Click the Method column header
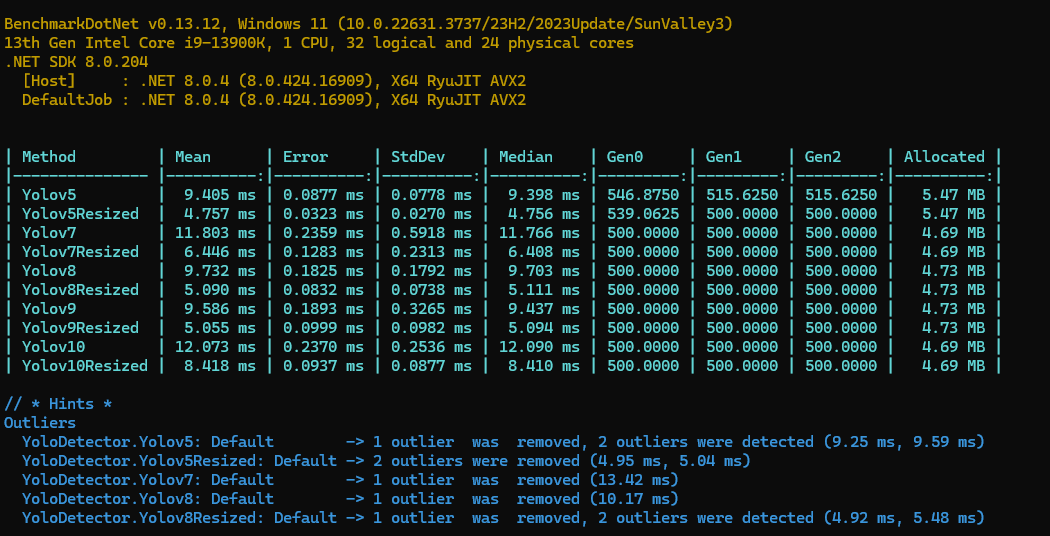 point(49,157)
